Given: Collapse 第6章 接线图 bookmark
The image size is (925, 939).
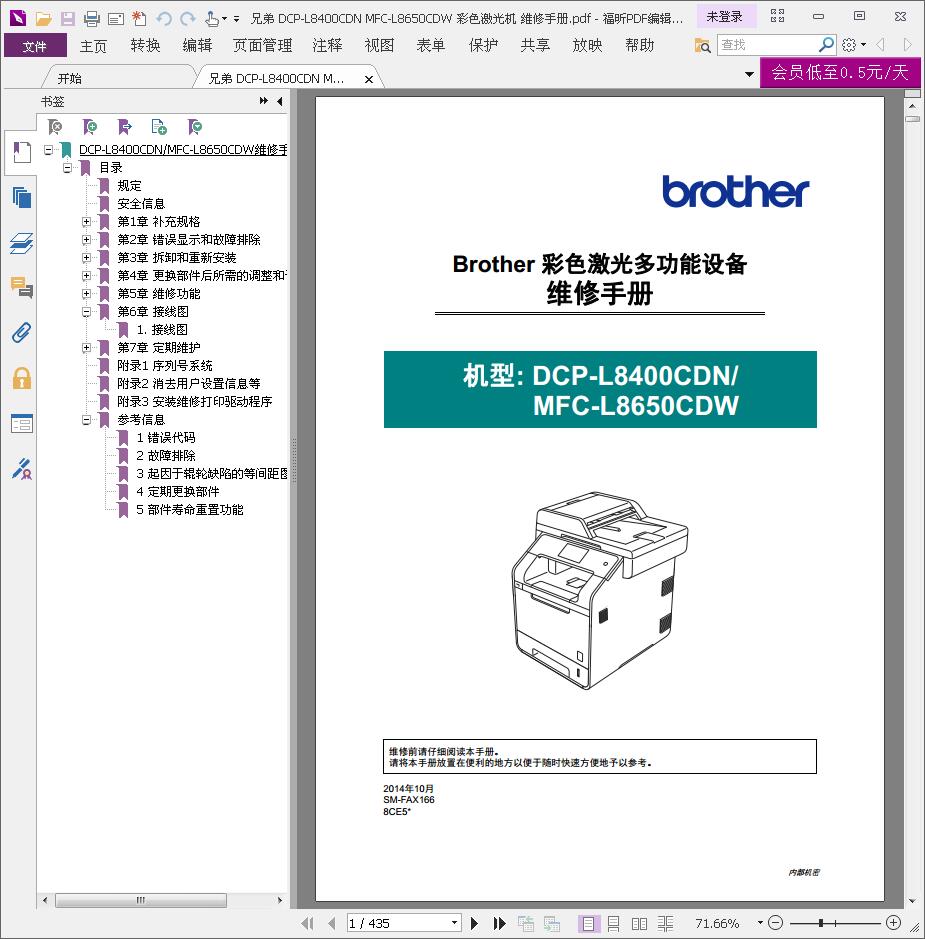Looking at the screenshot, I should pos(86,311).
